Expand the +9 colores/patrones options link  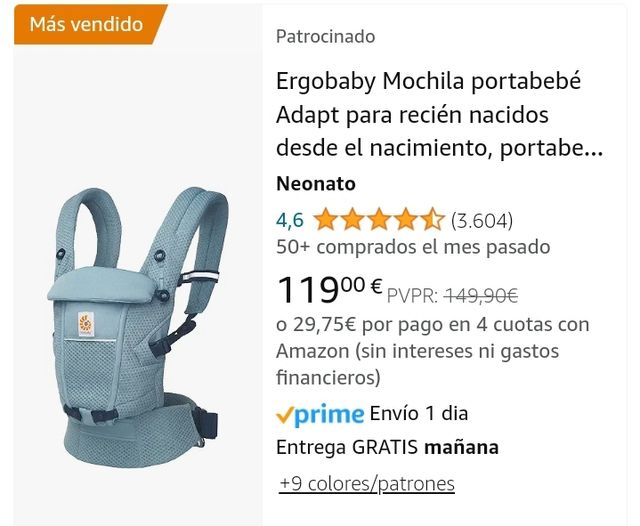pos(367,484)
